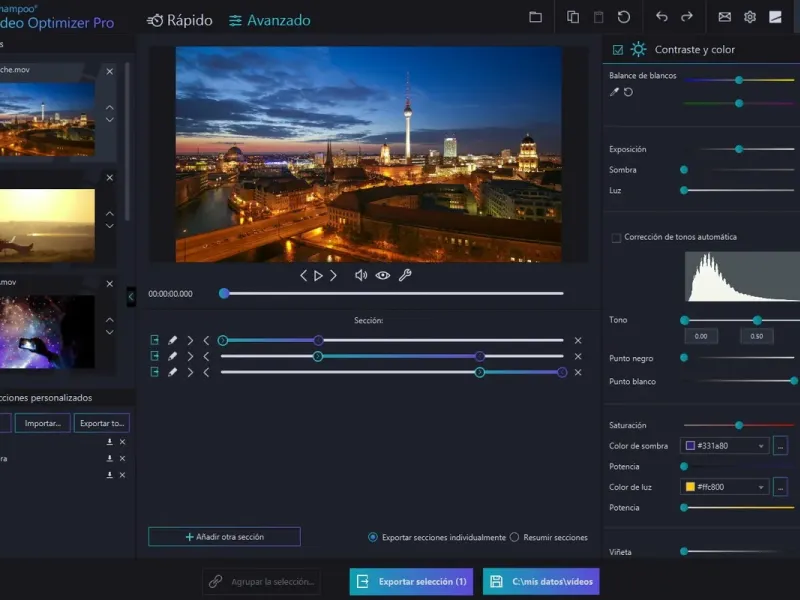Open the Color de luz dropdown
Image resolution: width=800 pixels, height=600 pixels.
tap(725, 487)
